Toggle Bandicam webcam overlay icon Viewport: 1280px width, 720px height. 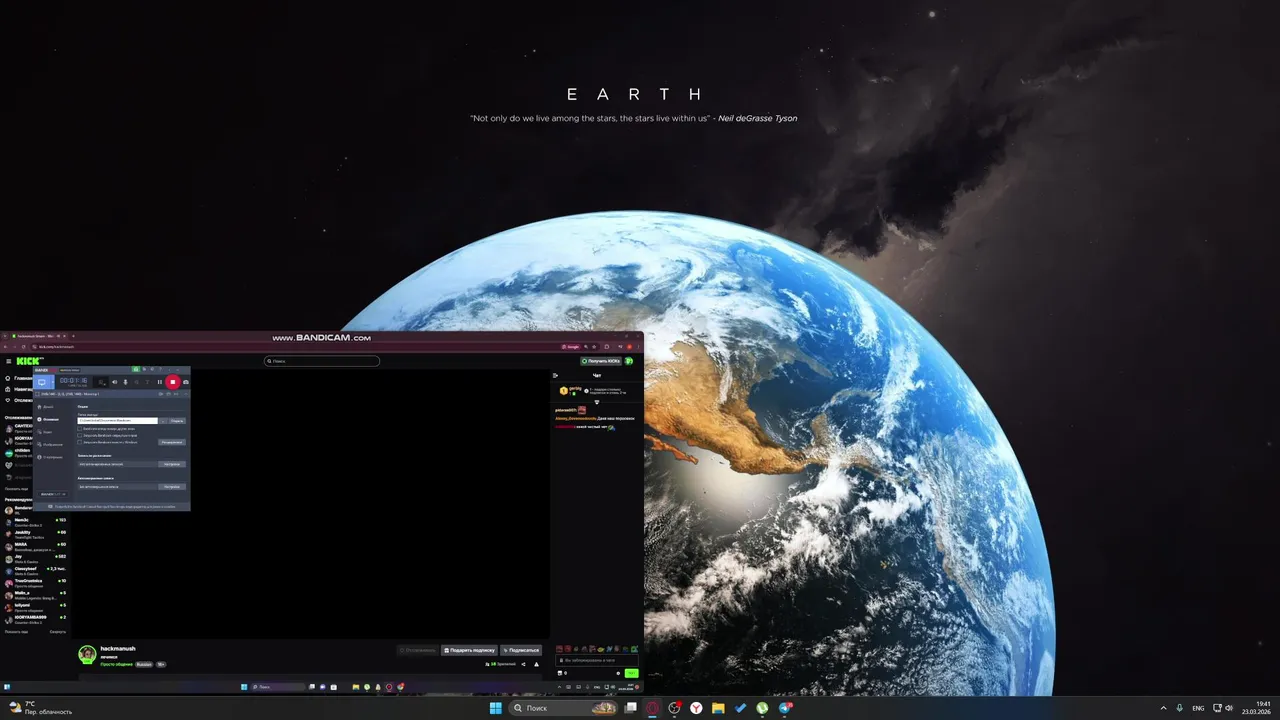click(102, 382)
